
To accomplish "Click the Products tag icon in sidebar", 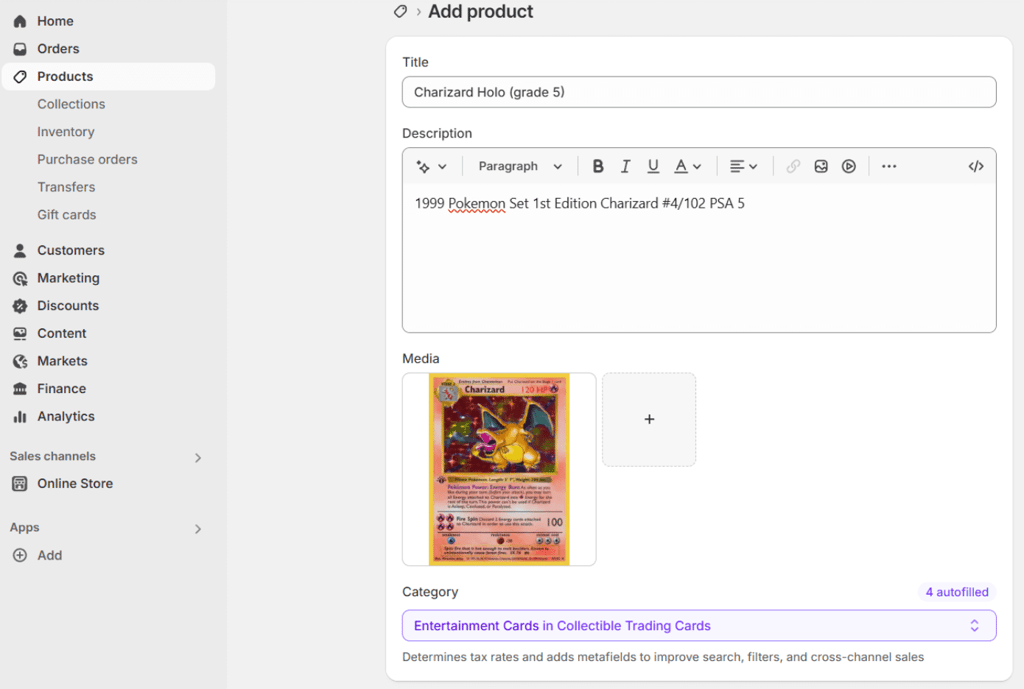I will point(20,77).
